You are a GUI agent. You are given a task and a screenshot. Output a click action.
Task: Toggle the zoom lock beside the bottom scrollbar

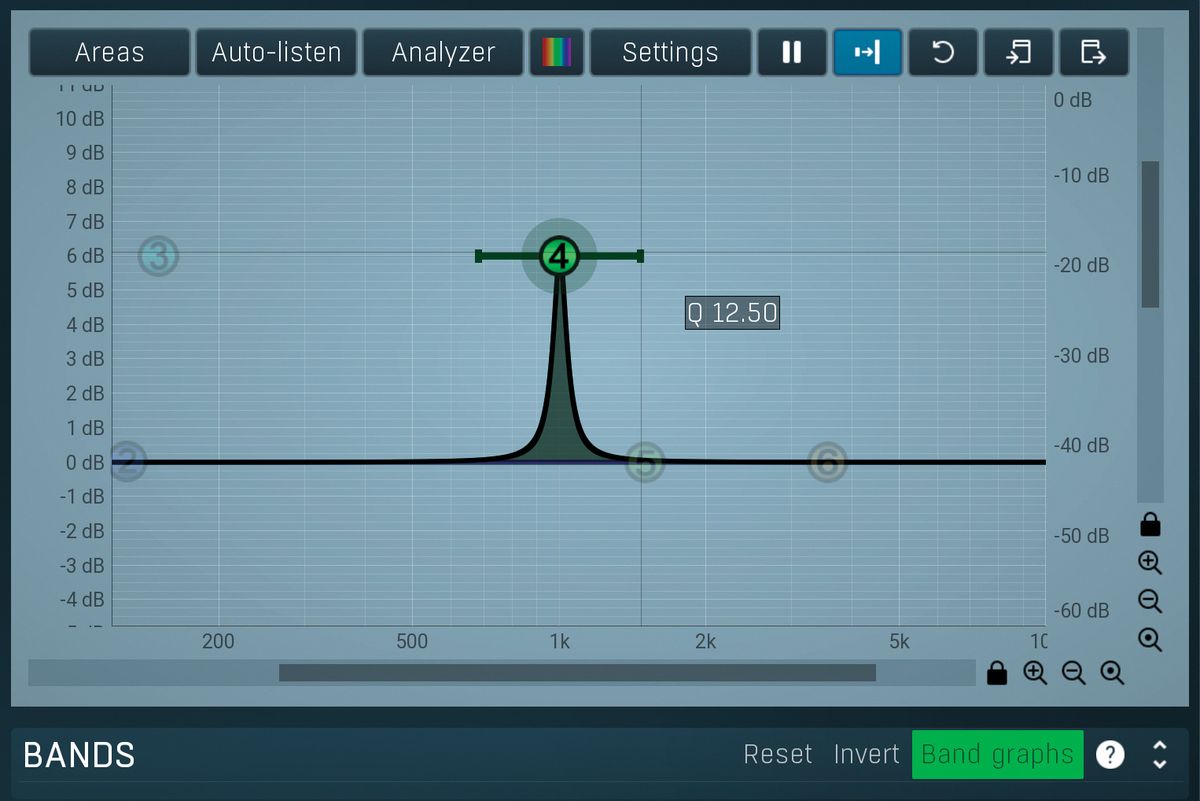click(997, 673)
